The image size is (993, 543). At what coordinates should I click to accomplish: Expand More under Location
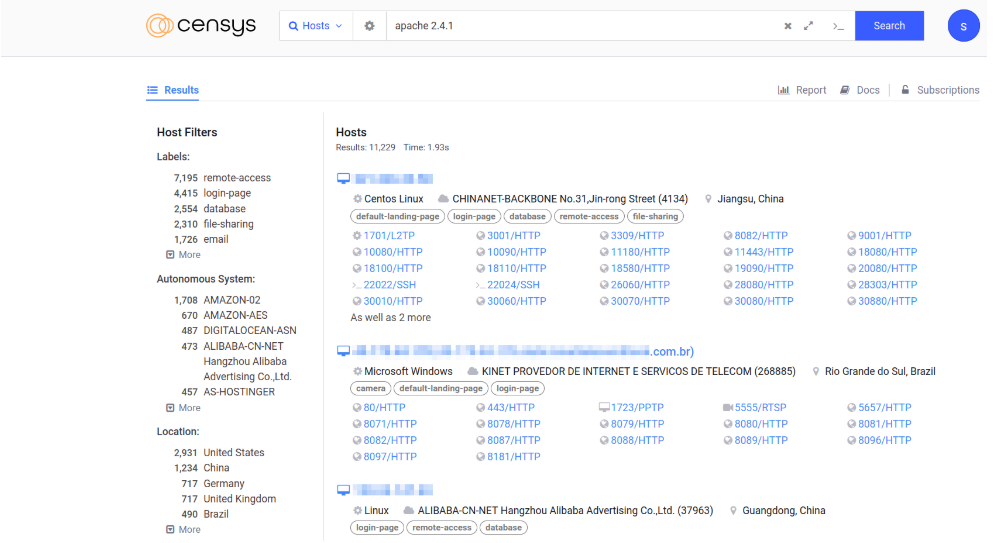click(183, 530)
